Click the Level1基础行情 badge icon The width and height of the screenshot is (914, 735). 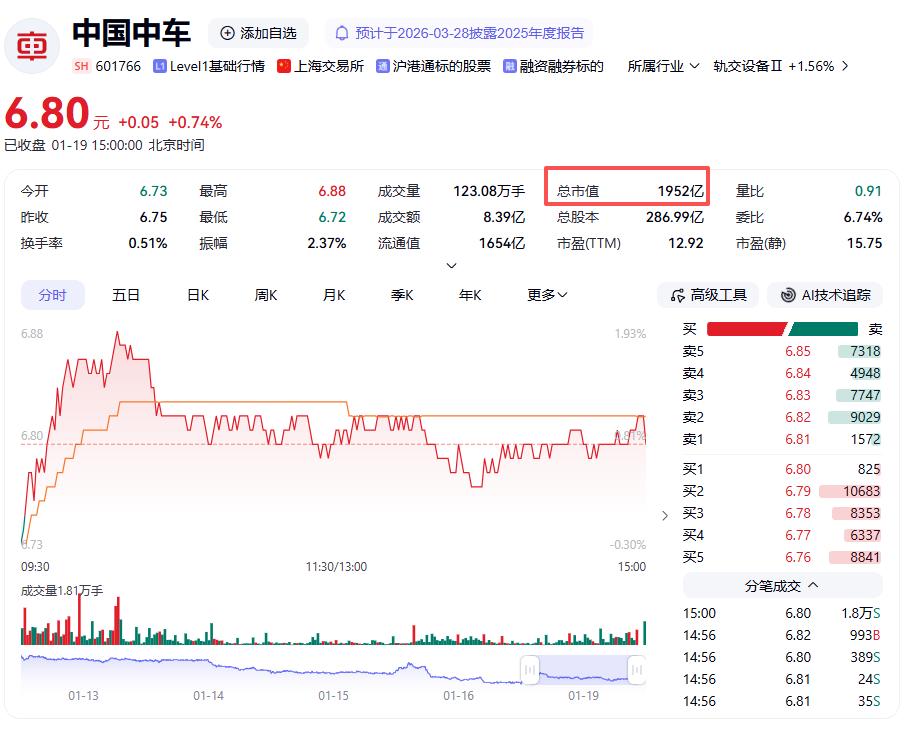click(x=160, y=66)
